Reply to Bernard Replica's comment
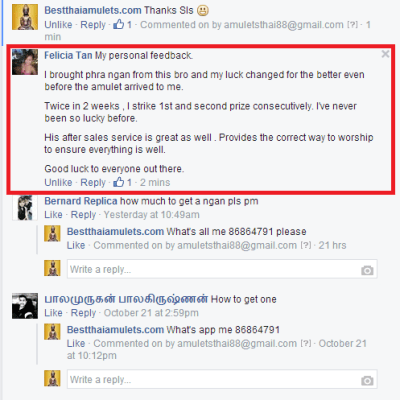The width and height of the screenshot is (400, 400). (83, 215)
